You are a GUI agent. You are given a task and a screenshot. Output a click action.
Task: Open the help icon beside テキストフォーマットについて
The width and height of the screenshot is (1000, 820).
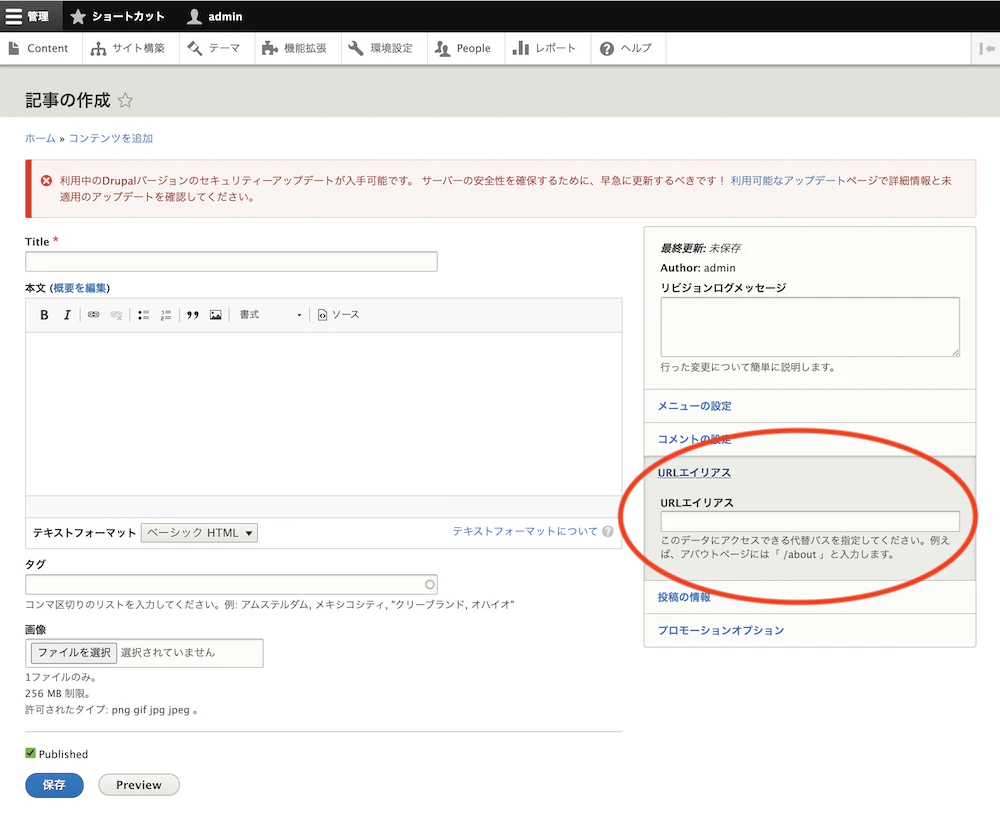608,531
